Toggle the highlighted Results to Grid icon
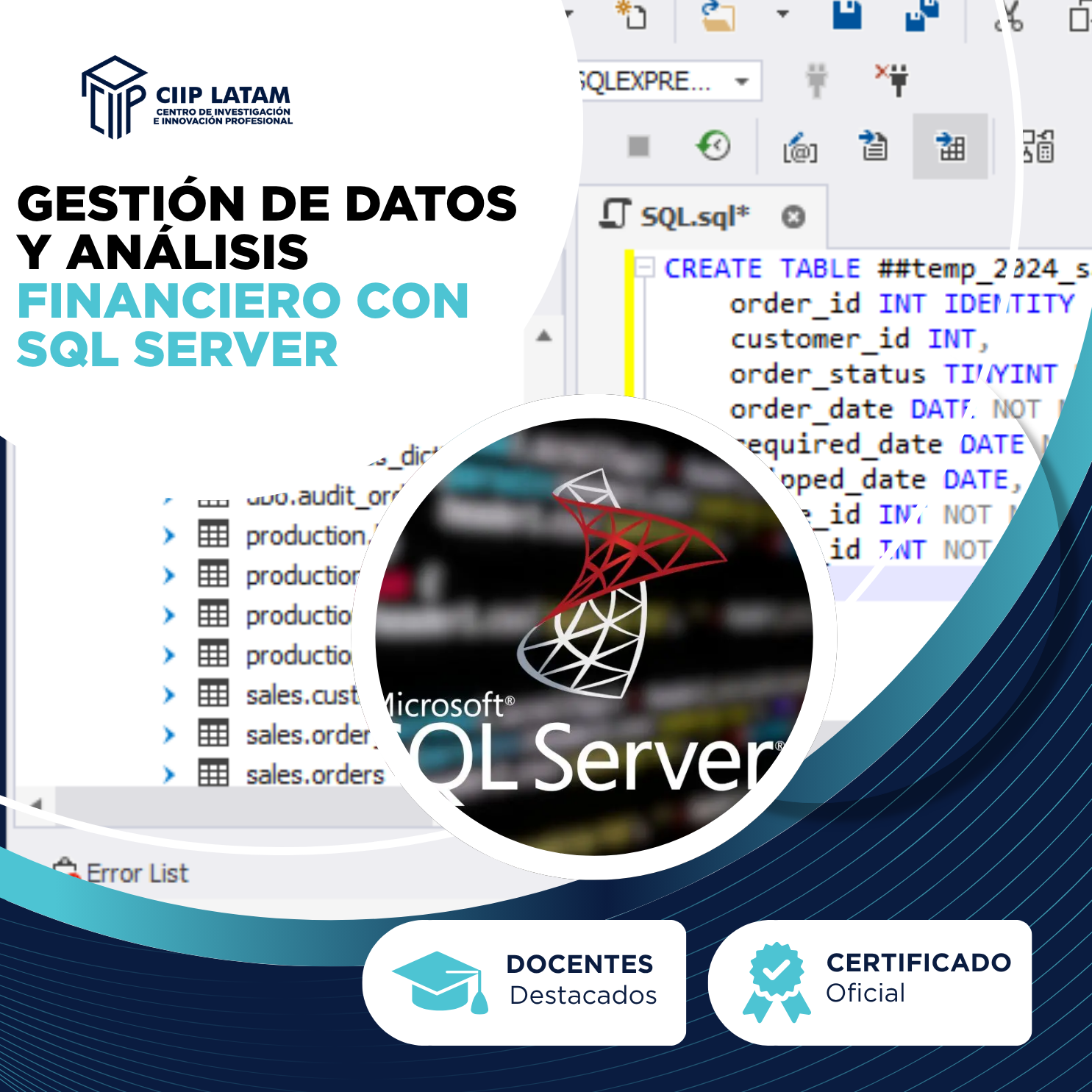 950,146
